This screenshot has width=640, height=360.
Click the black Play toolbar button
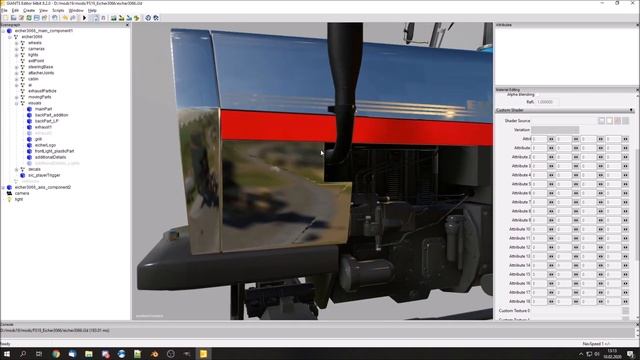tap(84, 18)
